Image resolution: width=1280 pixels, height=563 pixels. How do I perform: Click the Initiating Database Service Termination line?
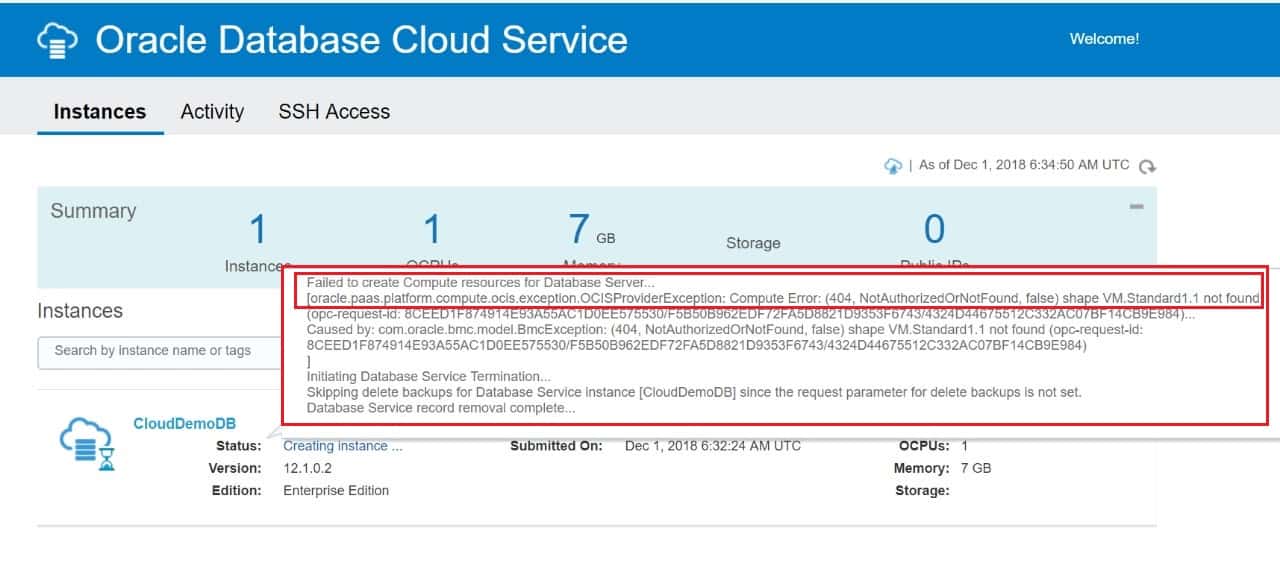tap(428, 376)
